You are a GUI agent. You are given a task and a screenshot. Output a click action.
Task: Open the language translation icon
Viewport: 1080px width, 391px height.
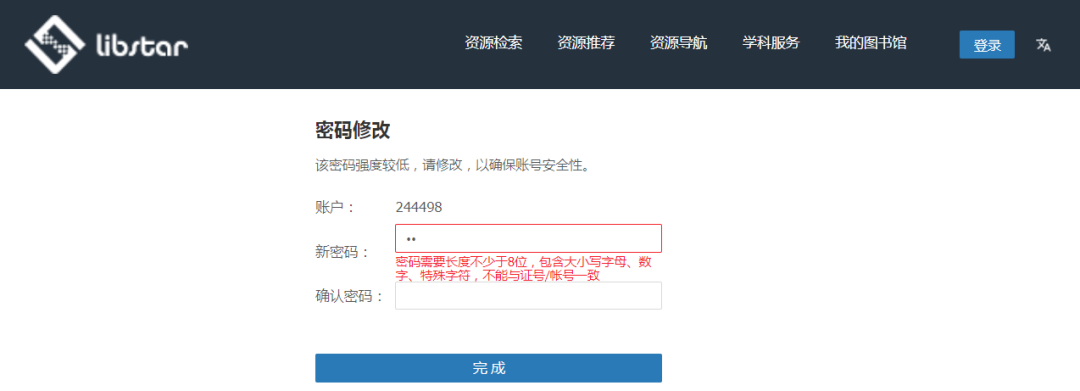pyautogui.click(x=1043, y=45)
